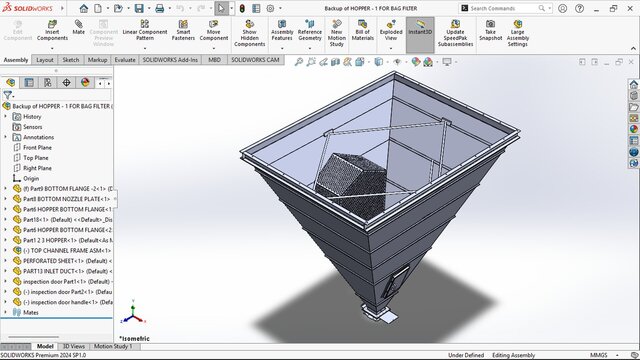Screen dimensions: 640x360
Task: Expand the Mates folder
Action: (5, 312)
